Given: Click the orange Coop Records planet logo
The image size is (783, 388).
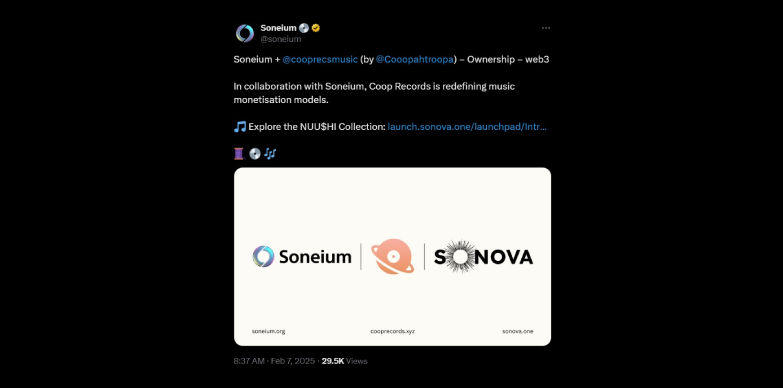Looking at the screenshot, I should click(x=392, y=256).
